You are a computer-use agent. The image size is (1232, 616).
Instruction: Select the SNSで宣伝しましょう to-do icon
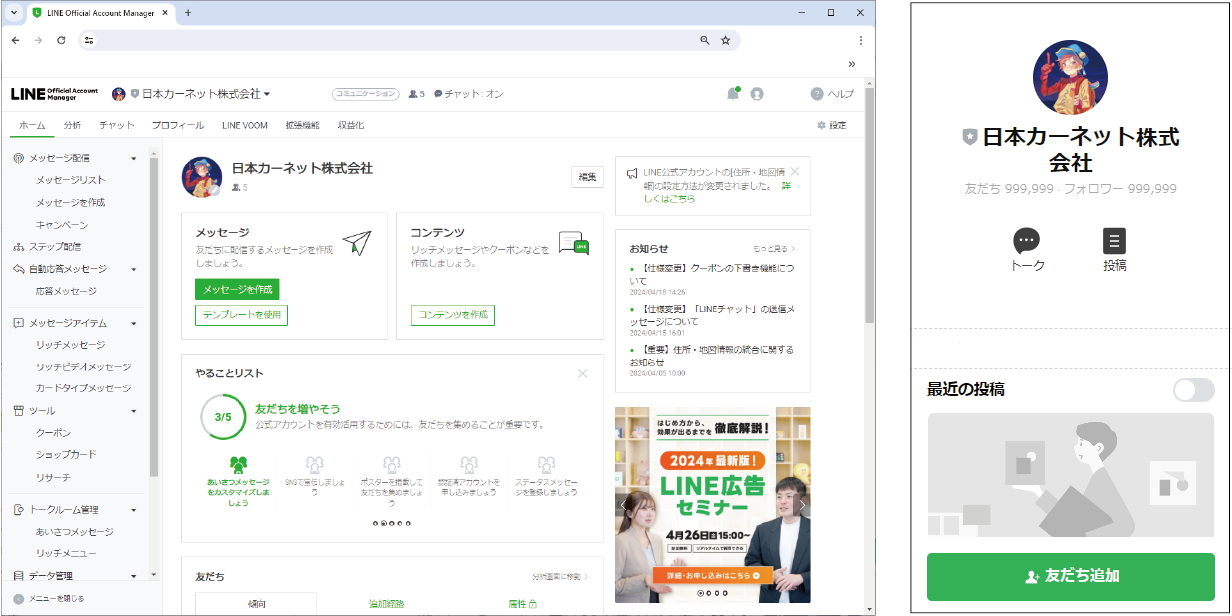click(x=314, y=465)
